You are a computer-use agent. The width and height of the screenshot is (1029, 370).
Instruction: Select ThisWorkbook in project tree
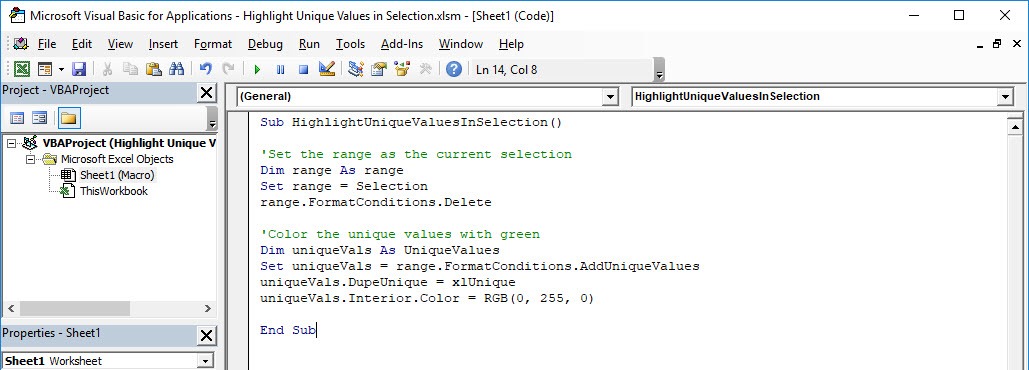pyautogui.click(x=114, y=192)
